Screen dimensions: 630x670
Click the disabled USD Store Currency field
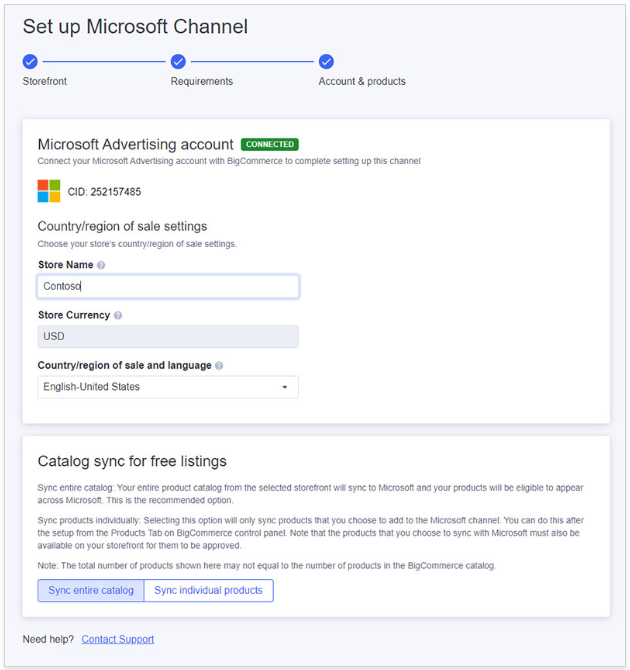point(168,337)
